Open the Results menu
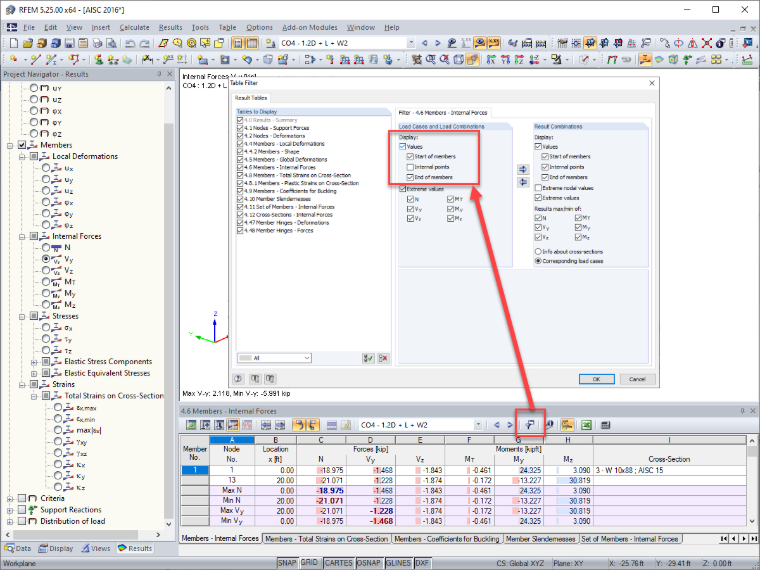Screen dimensions: 760x570 (170, 28)
